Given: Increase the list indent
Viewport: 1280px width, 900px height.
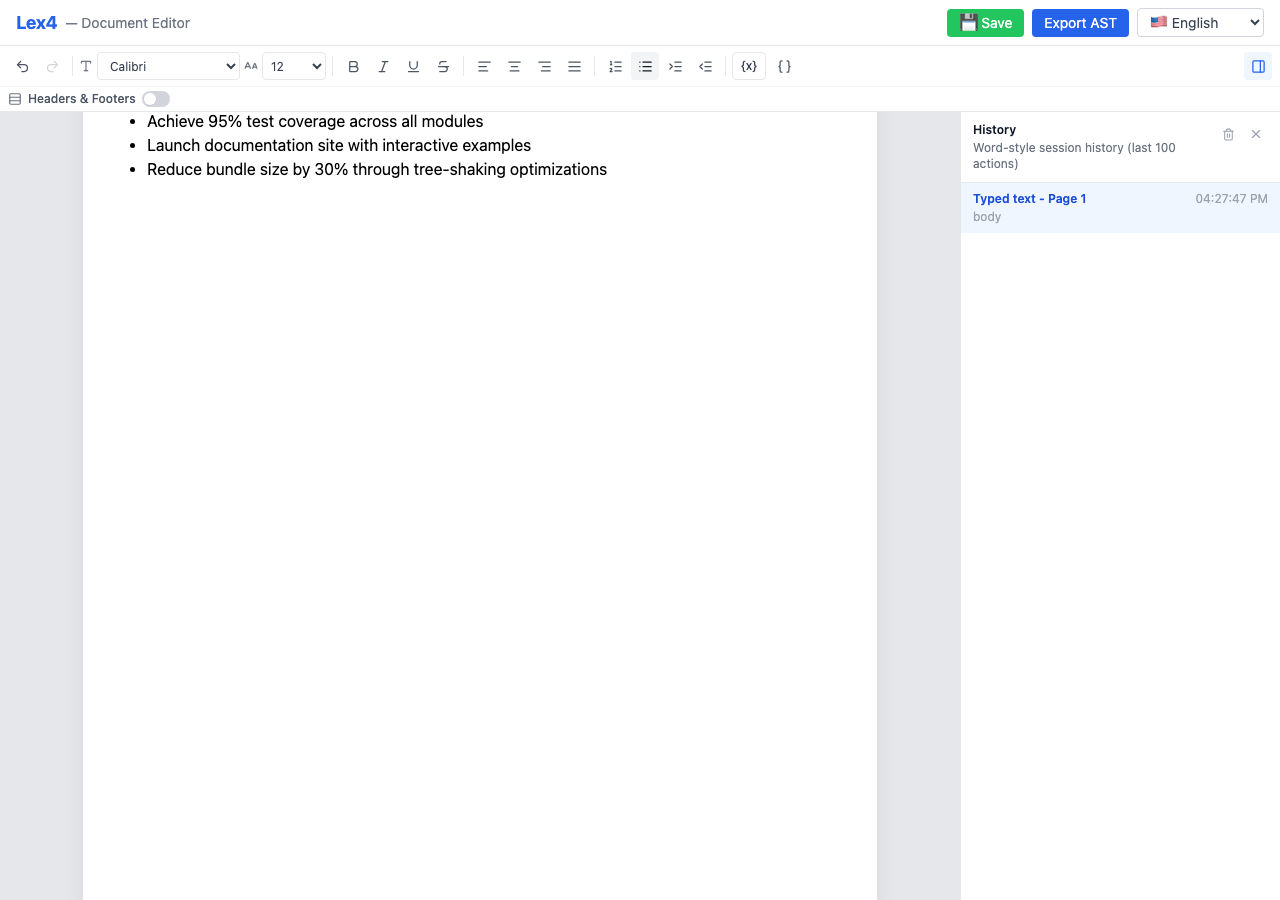Looking at the screenshot, I should click(x=675, y=66).
